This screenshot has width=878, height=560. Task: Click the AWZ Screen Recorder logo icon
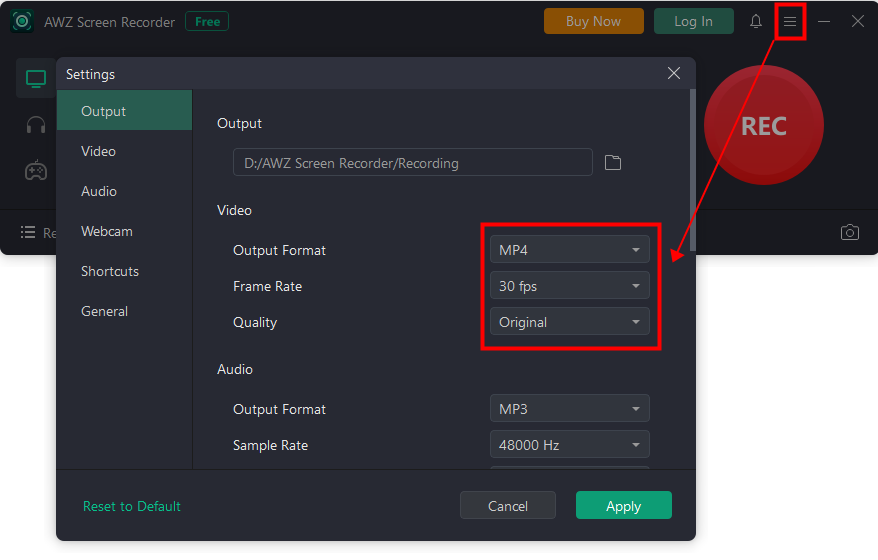pos(22,22)
